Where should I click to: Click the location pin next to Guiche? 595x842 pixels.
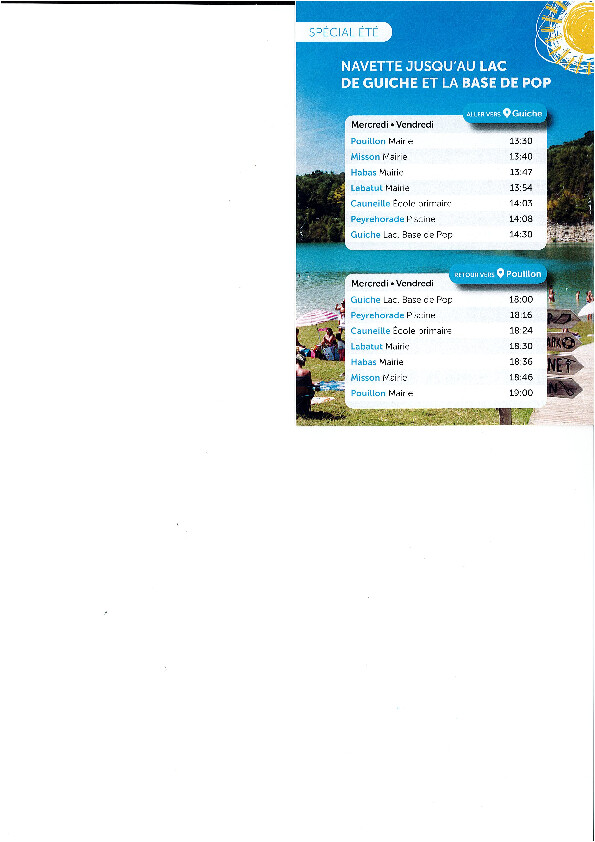[506, 113]
